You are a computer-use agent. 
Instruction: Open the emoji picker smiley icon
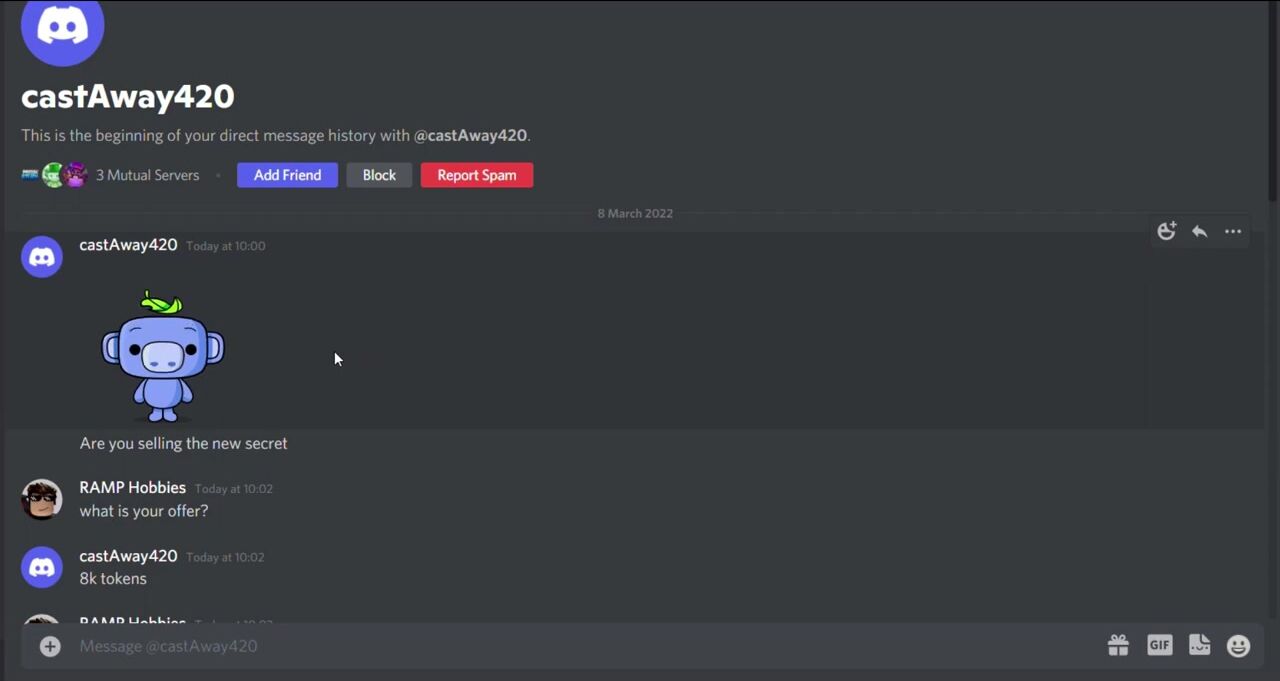pyautogui.click(x=1238, y=646)
